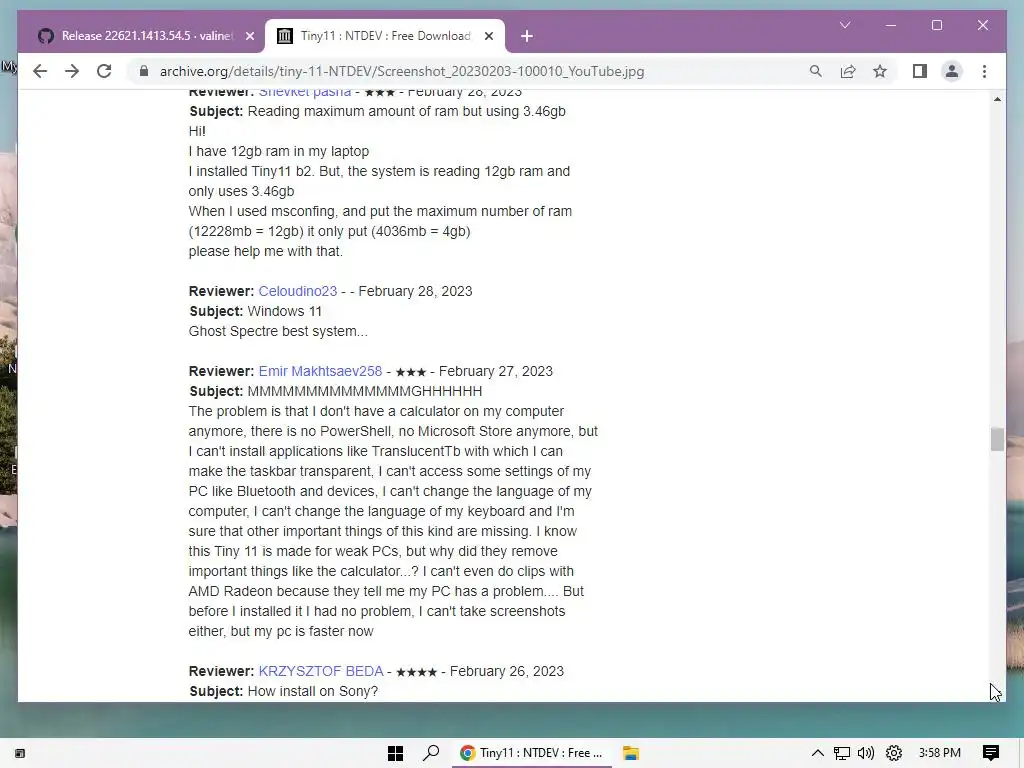Click date 'February 26, 2023'
This screenshot has height=768, width=1024.
507,671
